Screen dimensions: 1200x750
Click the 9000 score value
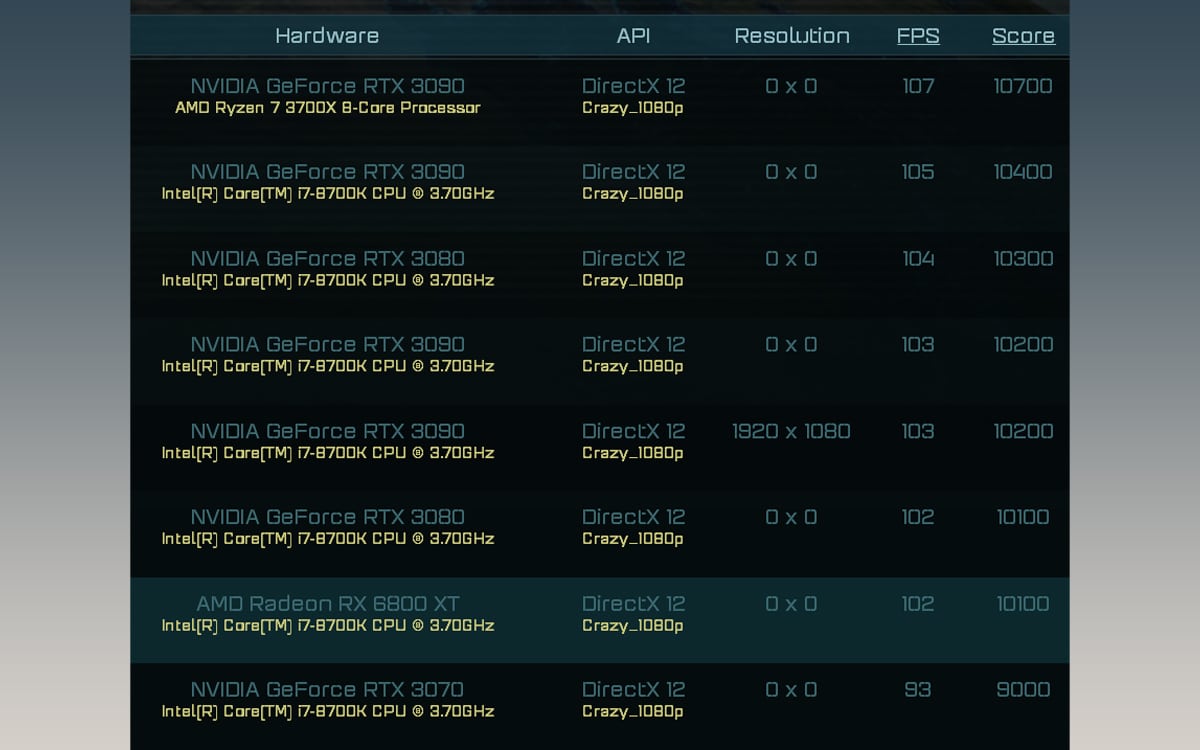point(1023,690)
